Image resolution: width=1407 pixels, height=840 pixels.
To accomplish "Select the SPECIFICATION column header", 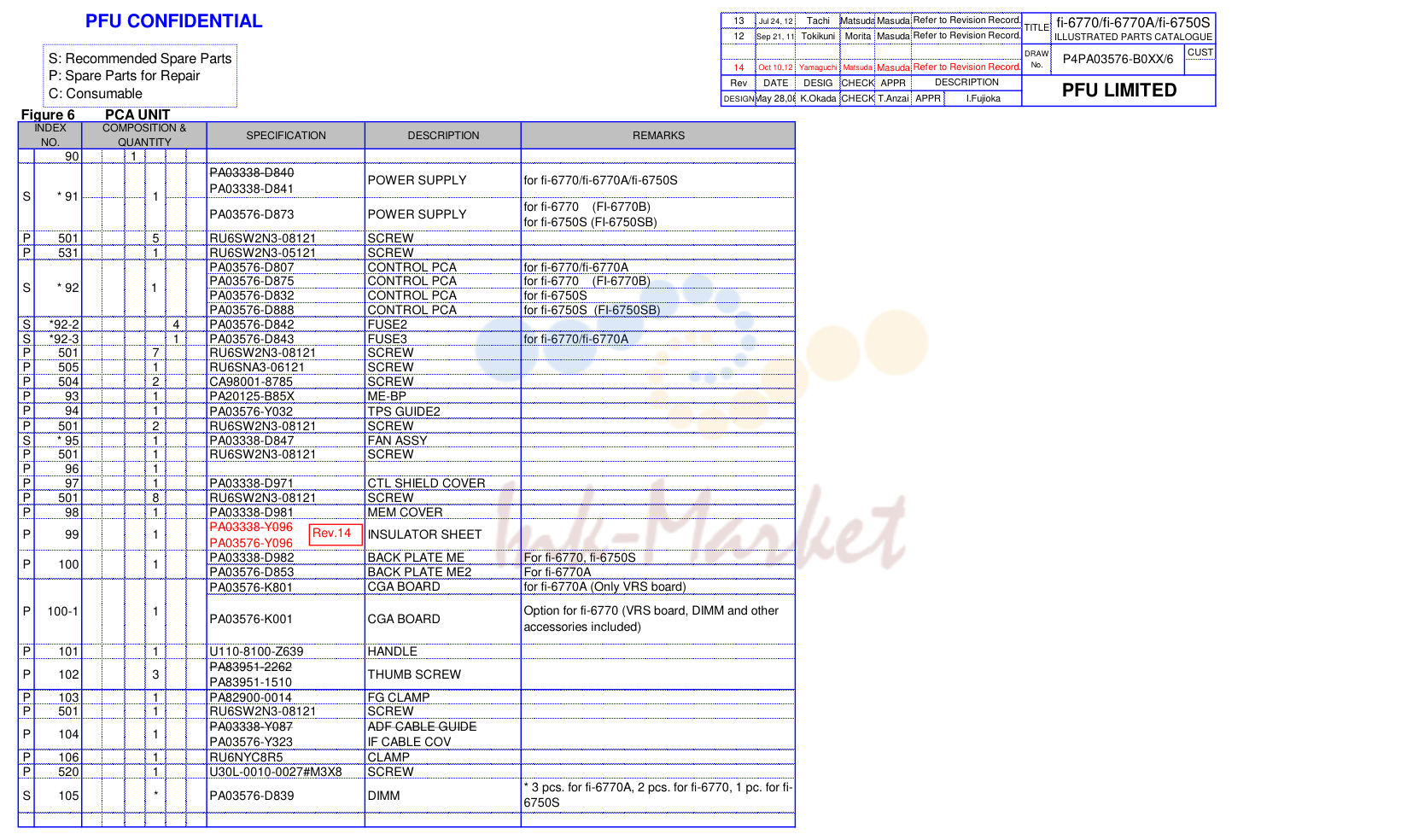I will [286, 136].
